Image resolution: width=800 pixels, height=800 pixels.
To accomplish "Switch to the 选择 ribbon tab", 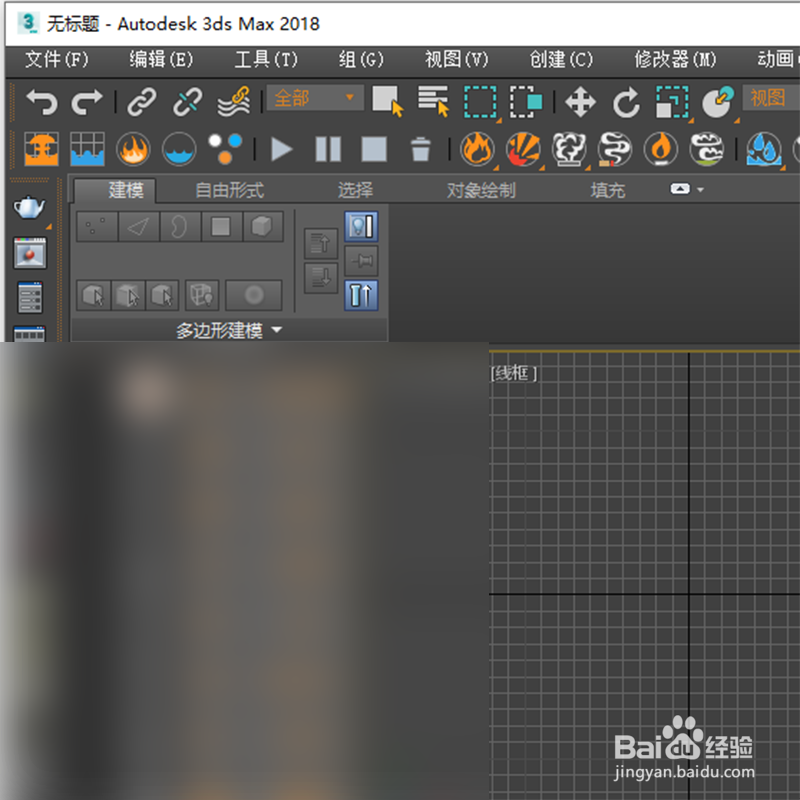I will click(355, 190).
